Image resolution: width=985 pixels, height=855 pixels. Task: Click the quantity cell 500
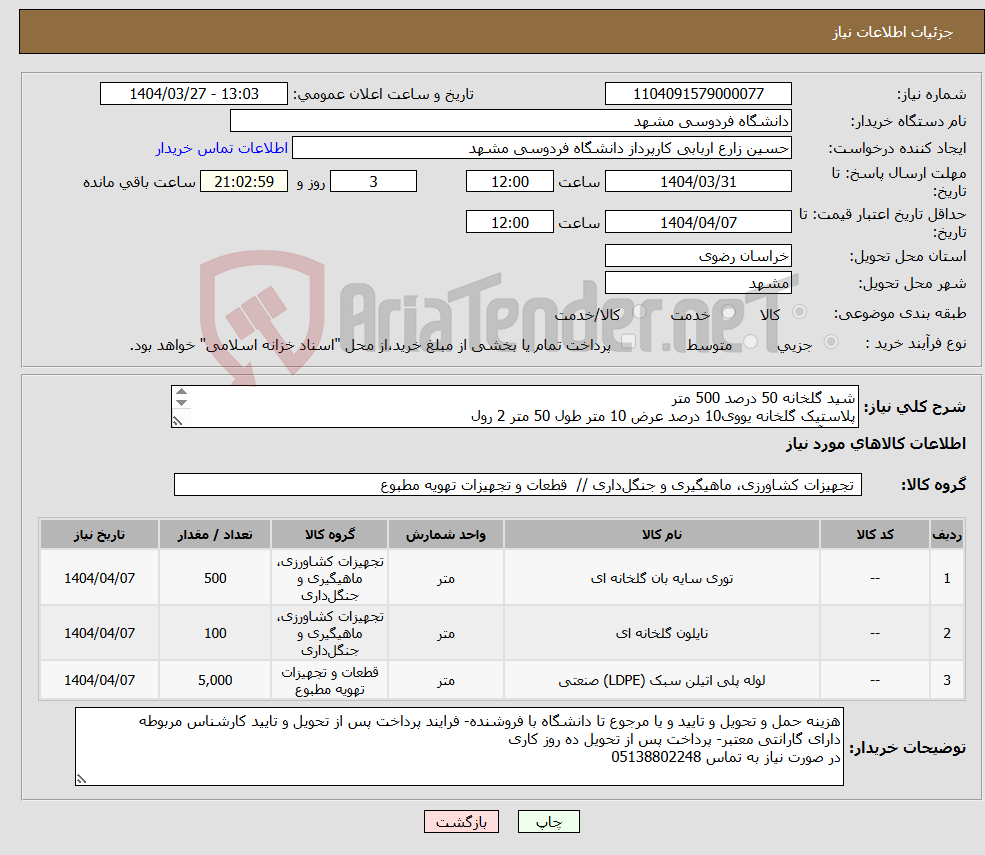coord(215,578)
